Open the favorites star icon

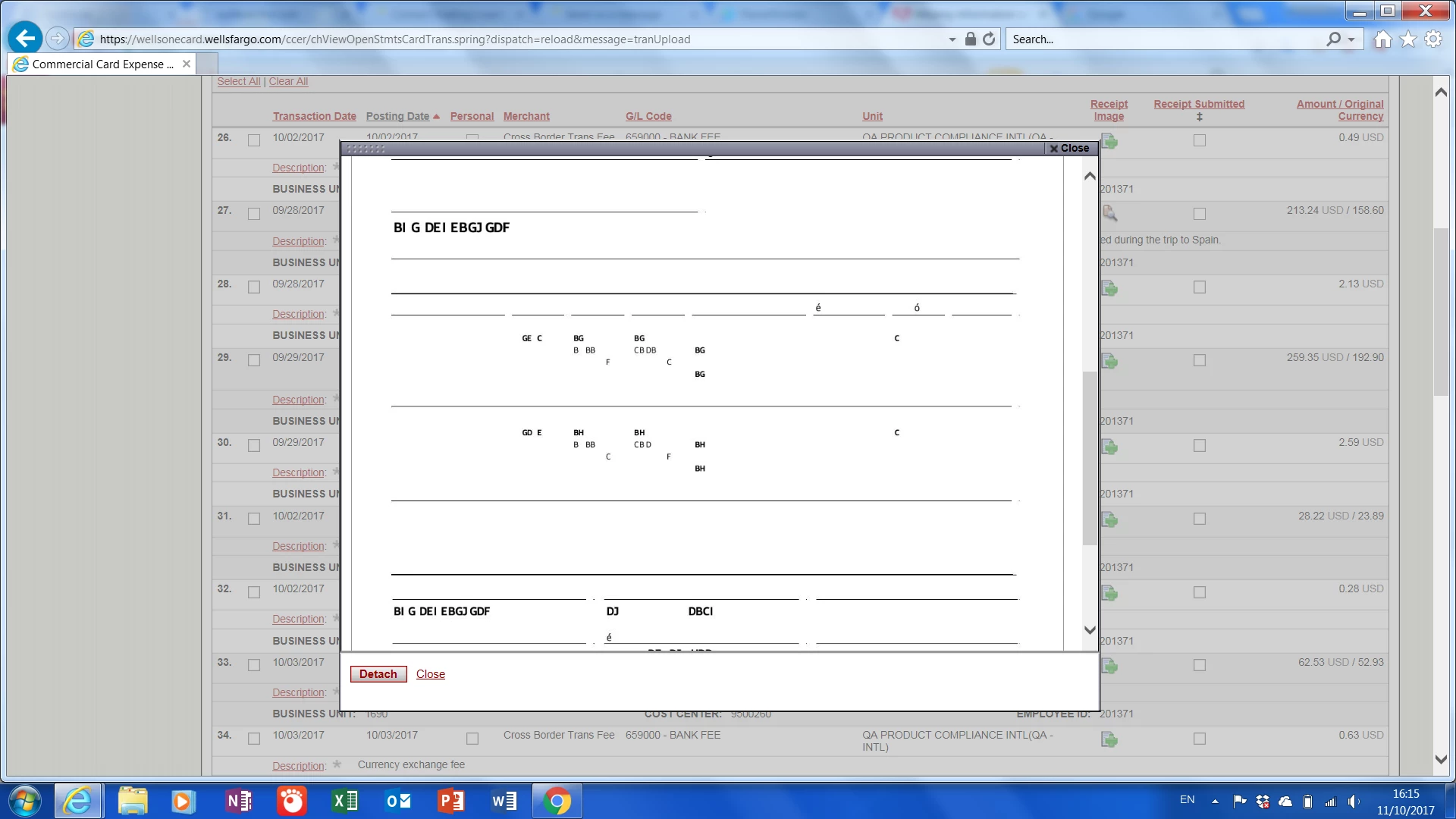point(1408,39)
